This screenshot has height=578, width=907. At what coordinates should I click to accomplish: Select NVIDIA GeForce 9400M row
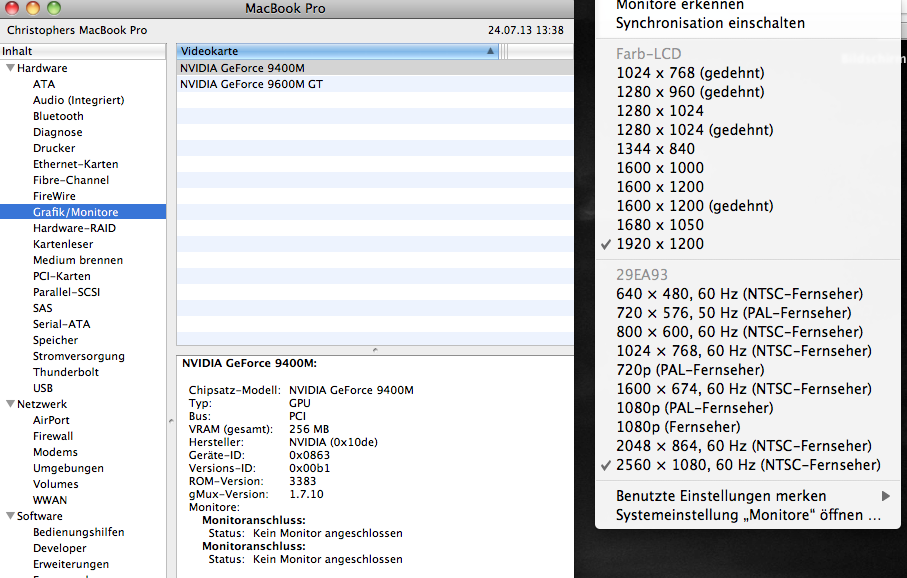[375, 68]
